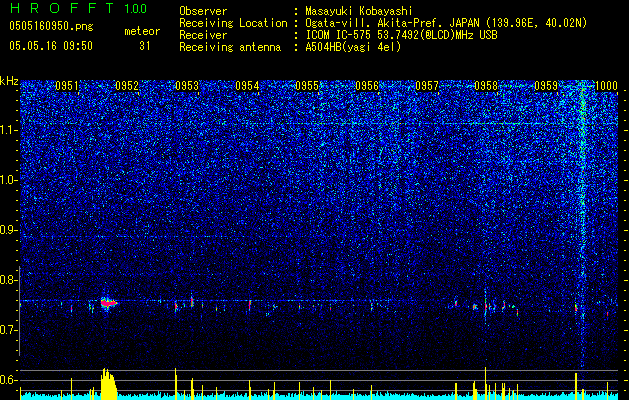Click the 'Observer' label

[203, 11]
